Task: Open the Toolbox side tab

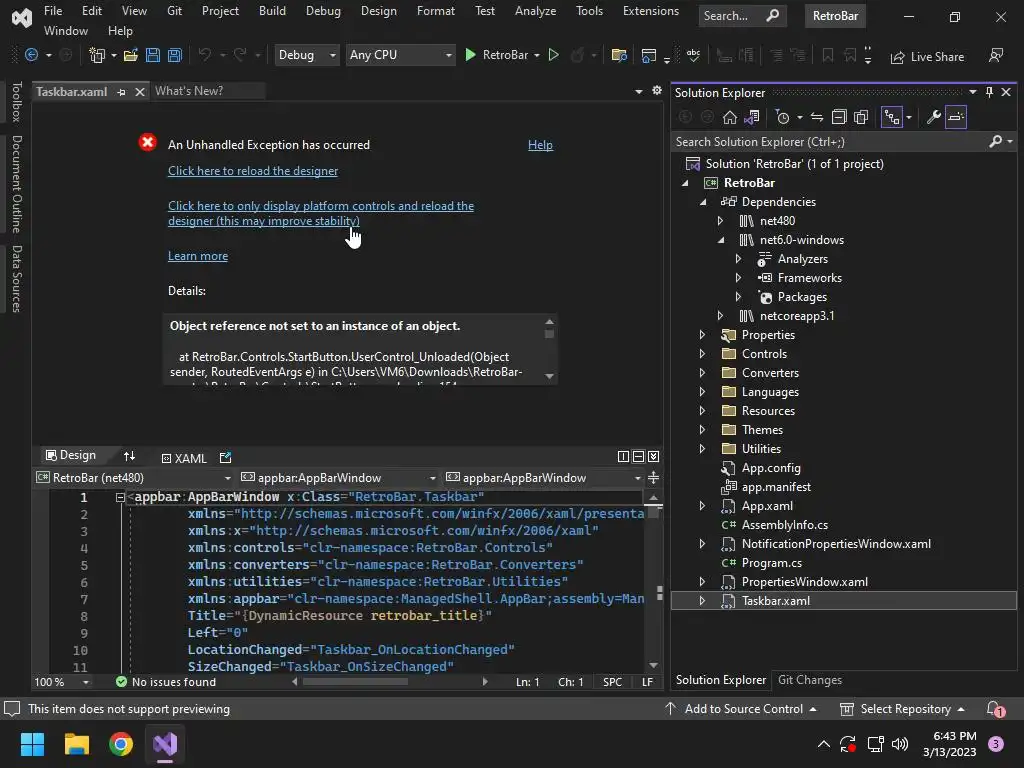Action: 17,101
